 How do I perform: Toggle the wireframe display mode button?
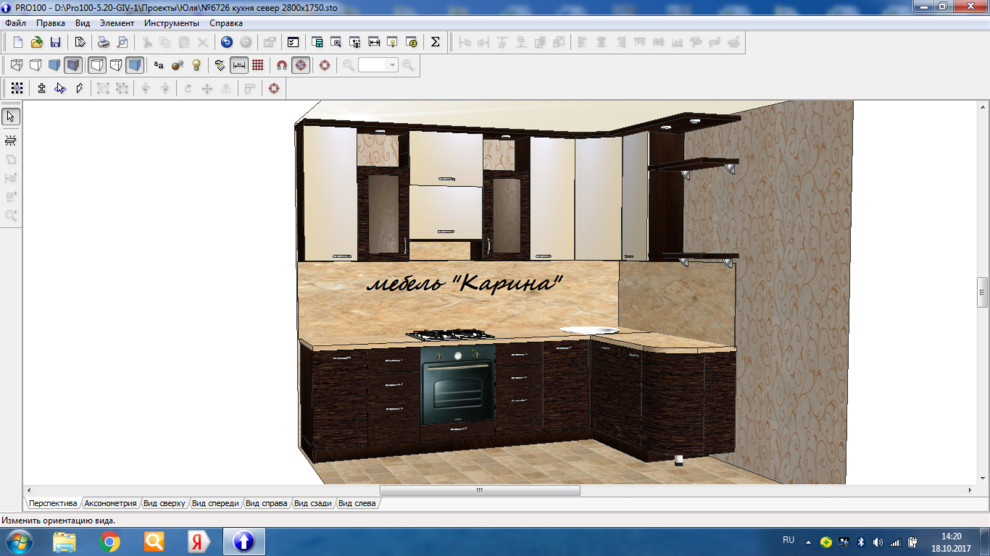tap(16, 65)
